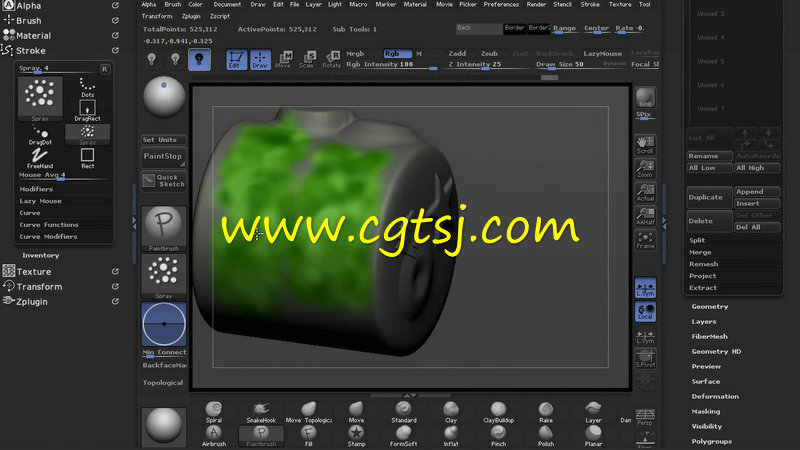Expand the FiberMesh subpalette

tap(709, 337)
